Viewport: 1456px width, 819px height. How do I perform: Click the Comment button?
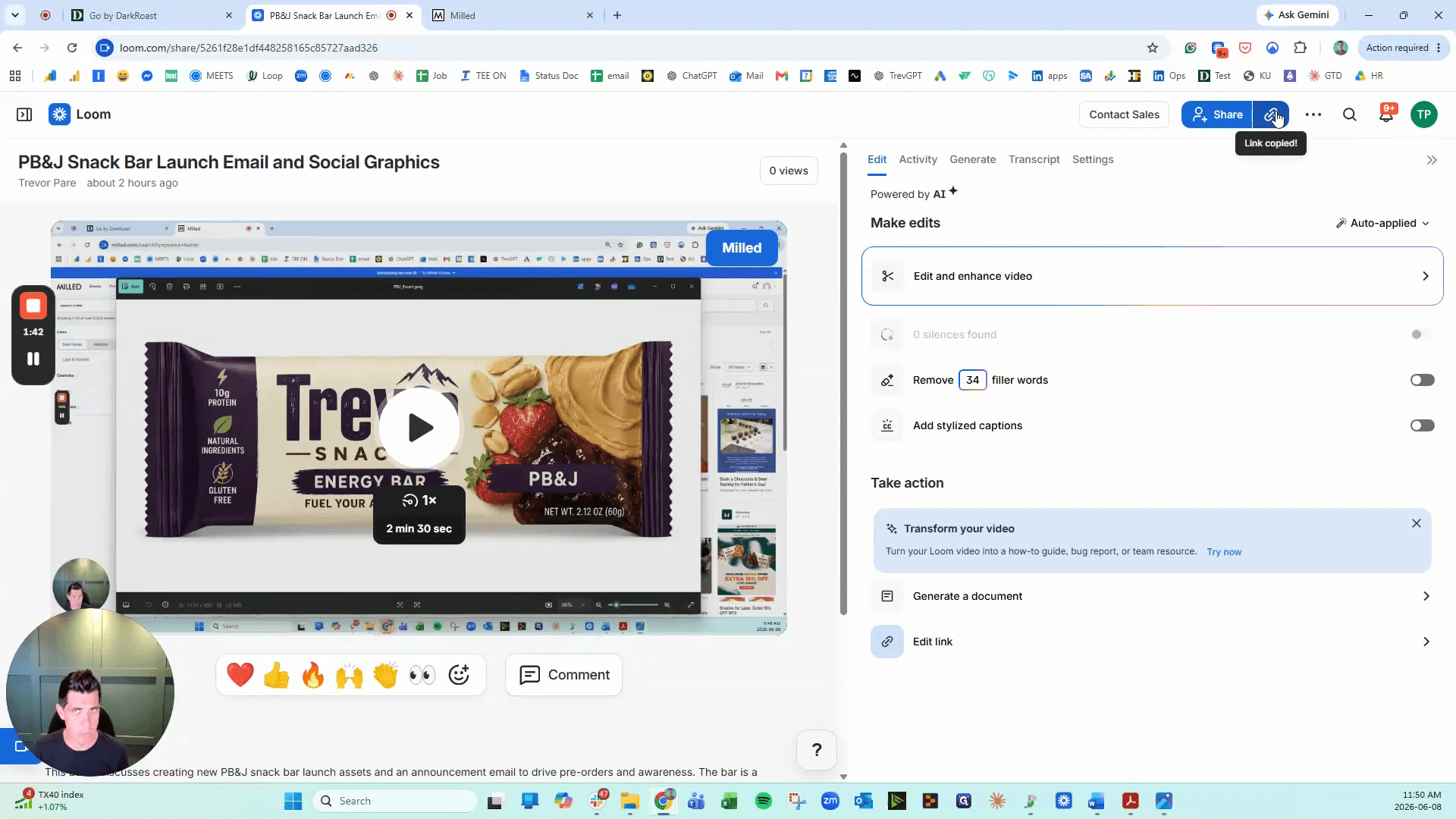(x=563, y=675)
